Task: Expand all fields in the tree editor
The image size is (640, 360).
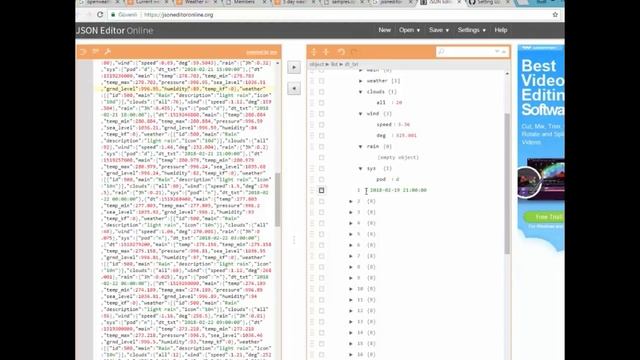Action: click(314, 52)
